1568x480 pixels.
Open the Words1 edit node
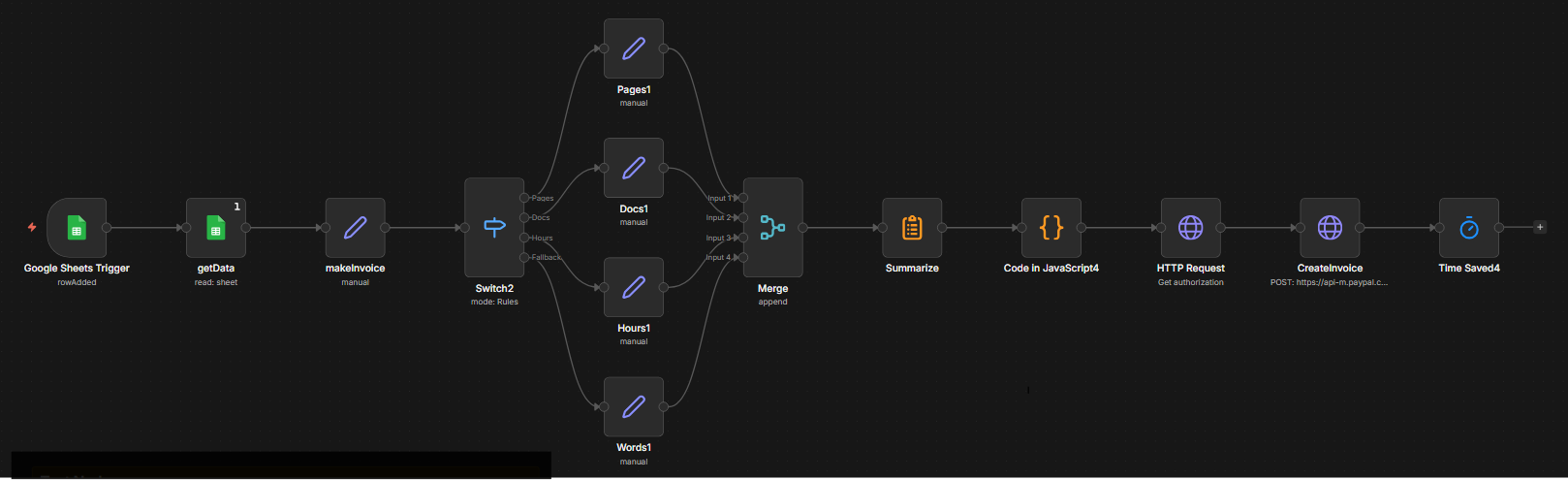pyautogui.click(x=634, y=406)
